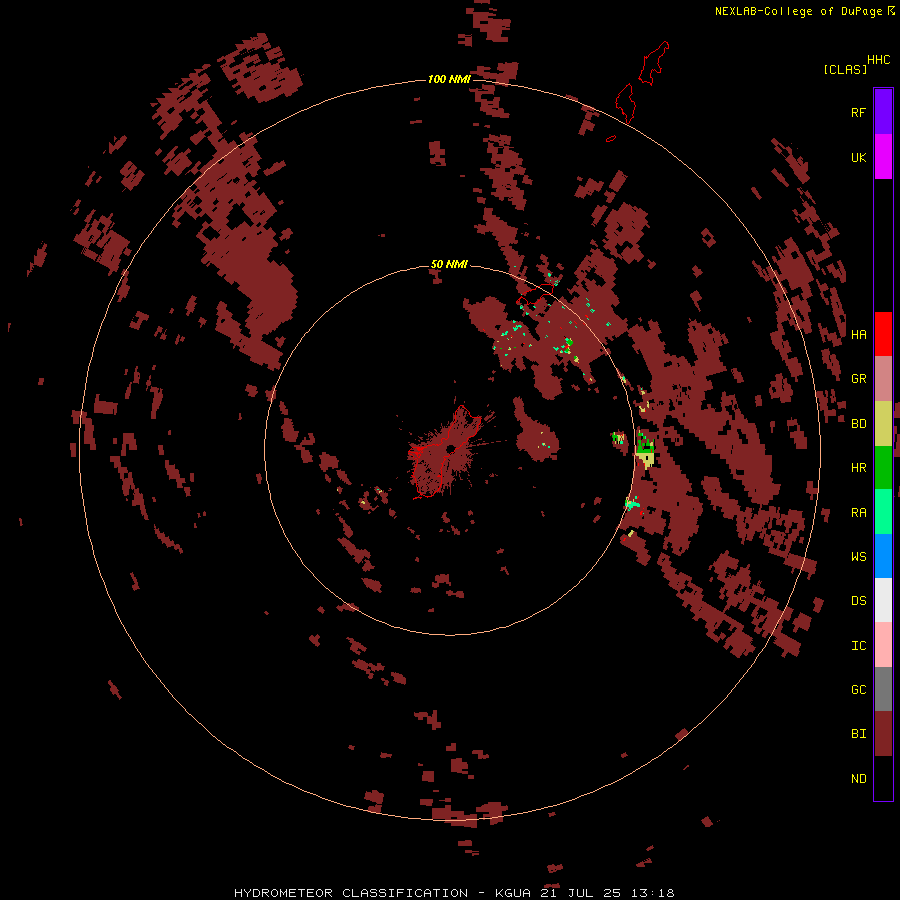
Task: Click the WS legend label
Action: pos(858,557)
